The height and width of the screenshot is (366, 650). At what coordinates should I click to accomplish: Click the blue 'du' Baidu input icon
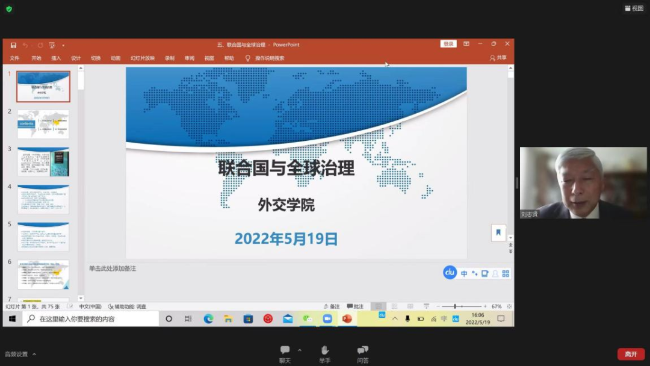pos(450,272)
